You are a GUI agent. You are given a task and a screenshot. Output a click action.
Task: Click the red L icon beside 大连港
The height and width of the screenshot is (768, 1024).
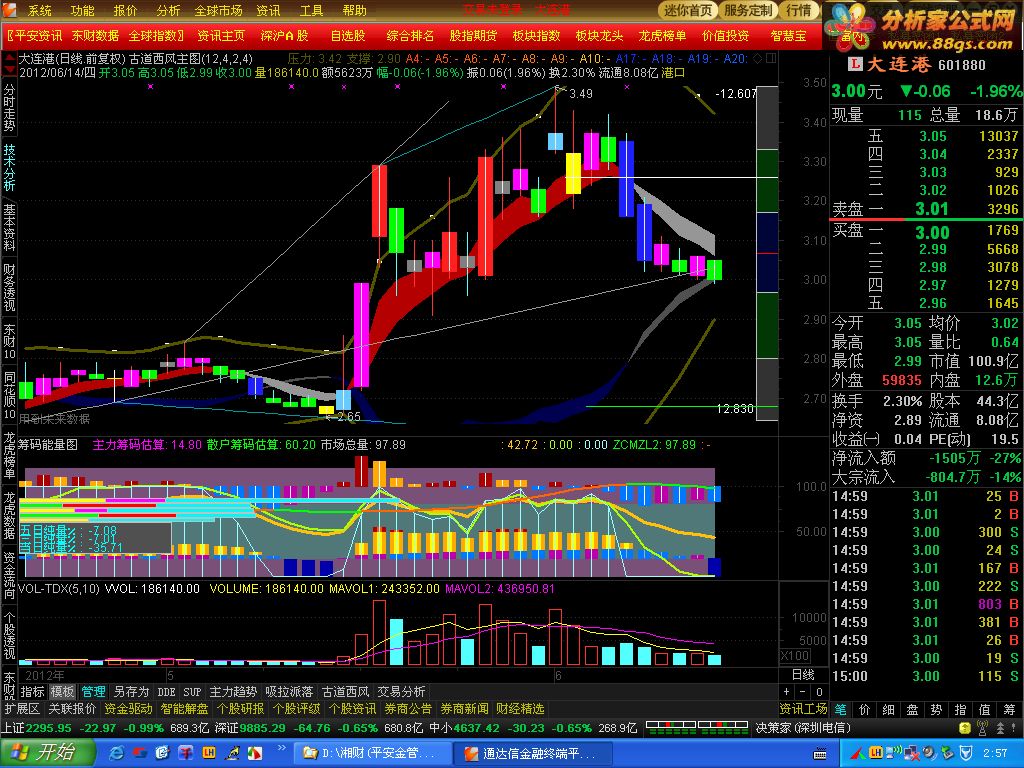pyautogui.click(x=855, y=64)
